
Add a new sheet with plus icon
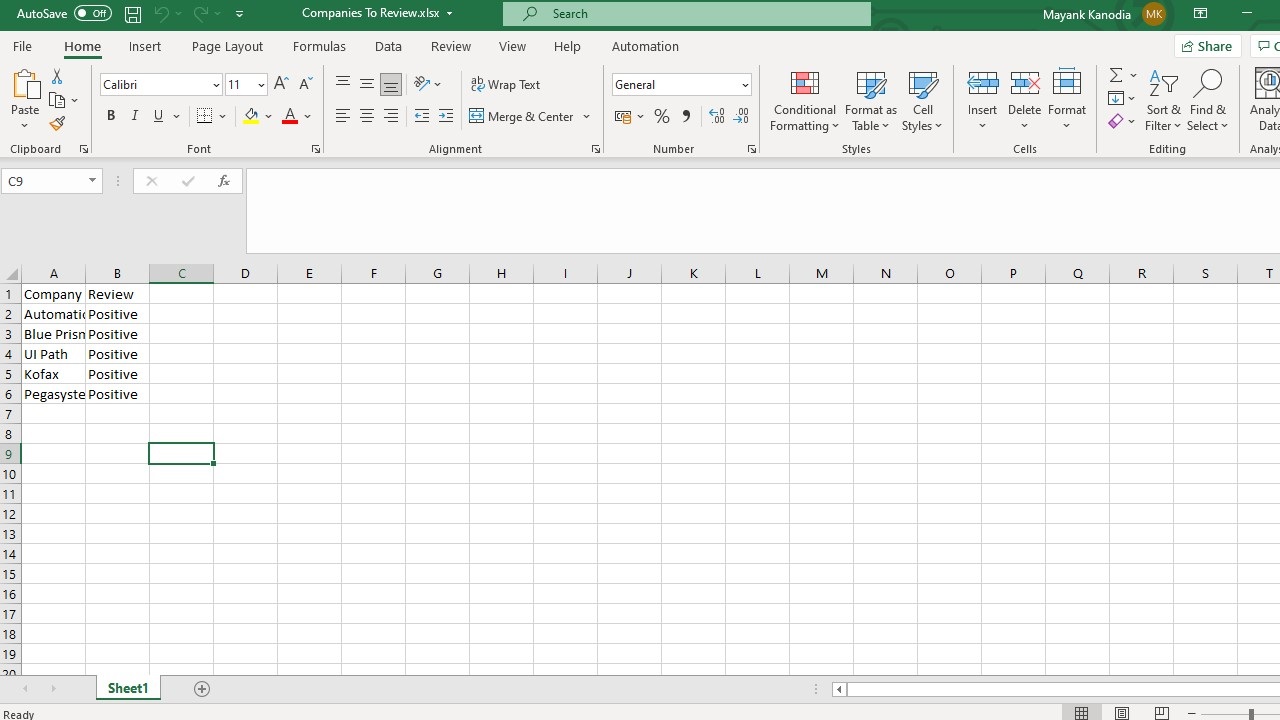tap(202, 689)
